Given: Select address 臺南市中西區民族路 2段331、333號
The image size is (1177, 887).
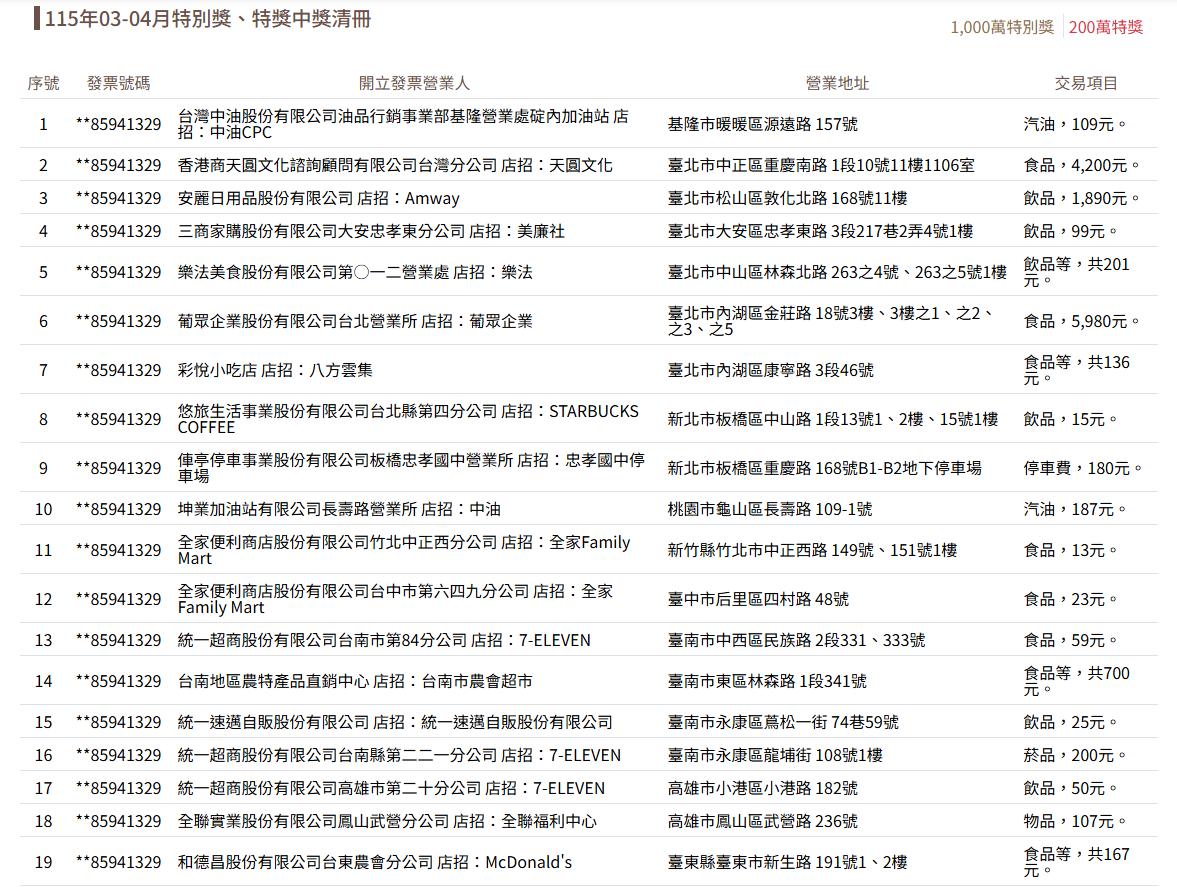Looking at the screenshot, I should point(796,640).
